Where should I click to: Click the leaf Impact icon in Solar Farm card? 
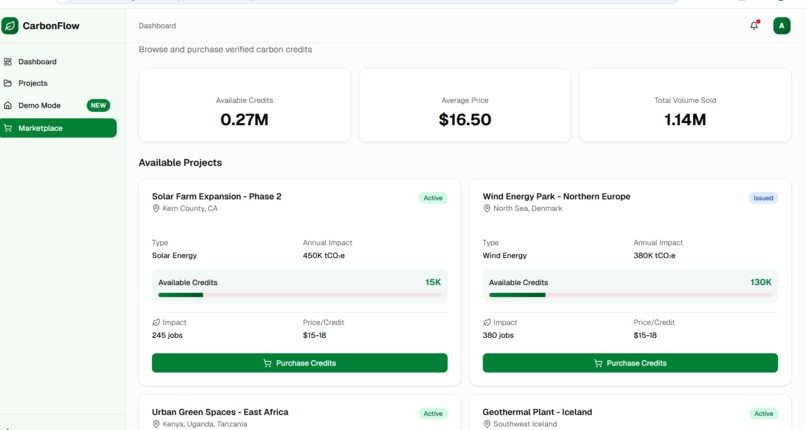pyautogui.click(x=156, y=323)
